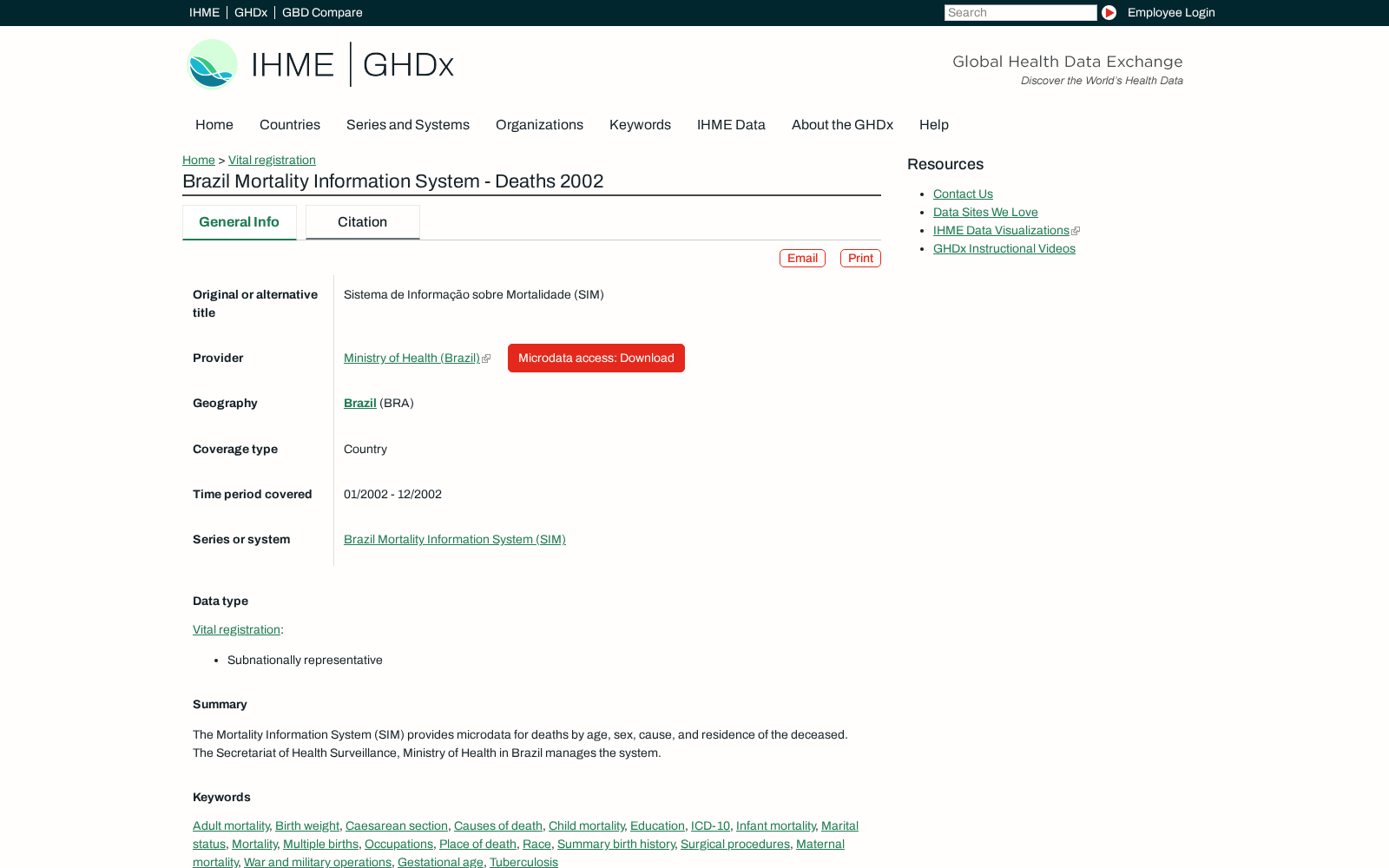This screenshot has width=1389, height=868.
Task: Open the Countries menu
Action: (x=290, y=125)
